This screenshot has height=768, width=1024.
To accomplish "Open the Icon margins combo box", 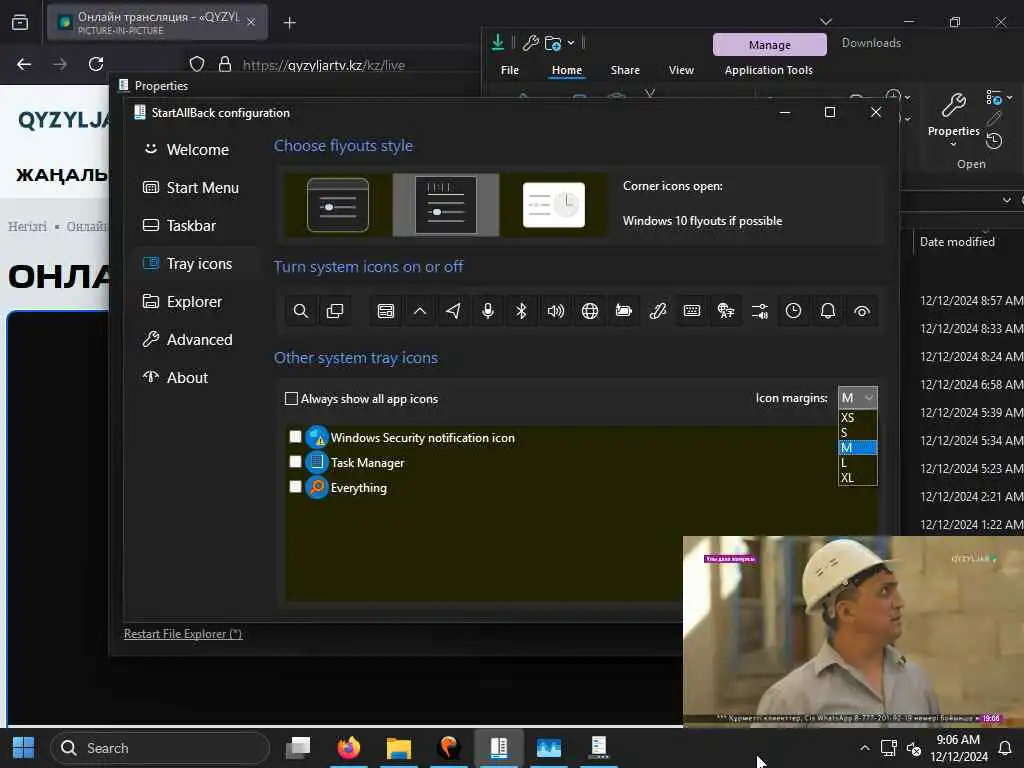I will (x=857, y=398).
